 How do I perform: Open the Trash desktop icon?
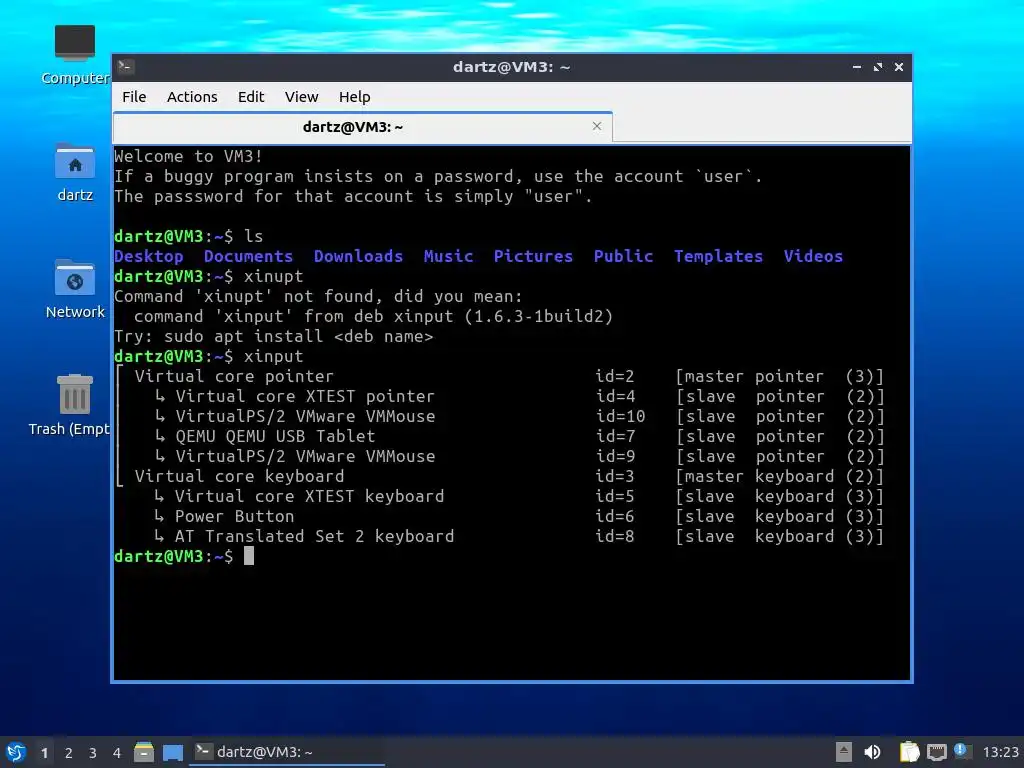tap(71, 405)
